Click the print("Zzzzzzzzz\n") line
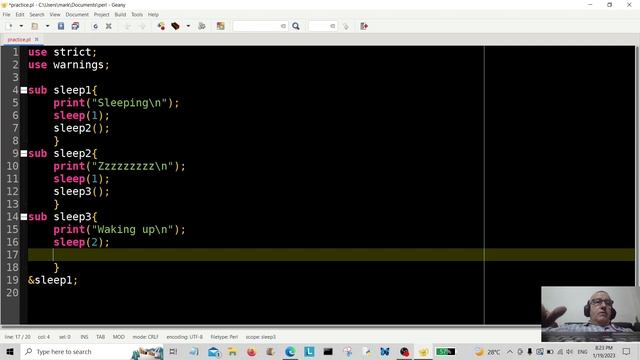Screen dimensions: 640x360 click(x=120, y=166)
